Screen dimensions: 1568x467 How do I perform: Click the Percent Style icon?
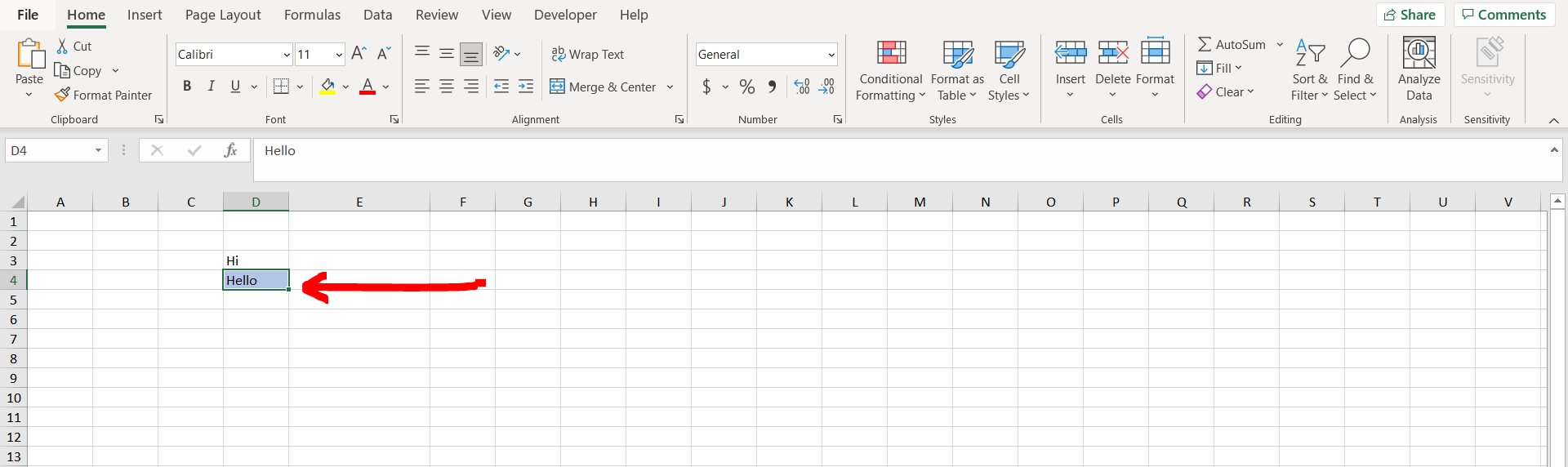746,87
